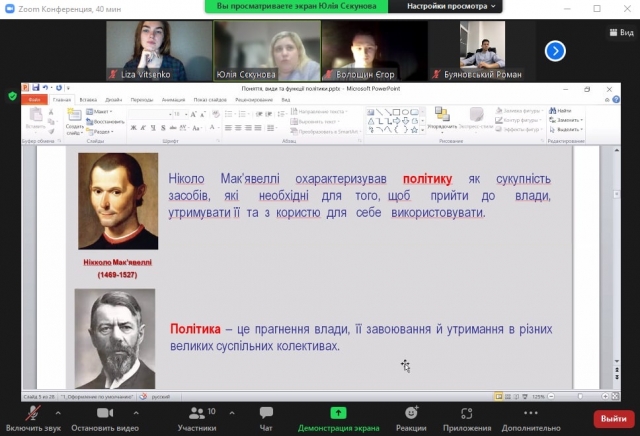
Task: Click the green encryption shield icon
Action: coord(12,96)
